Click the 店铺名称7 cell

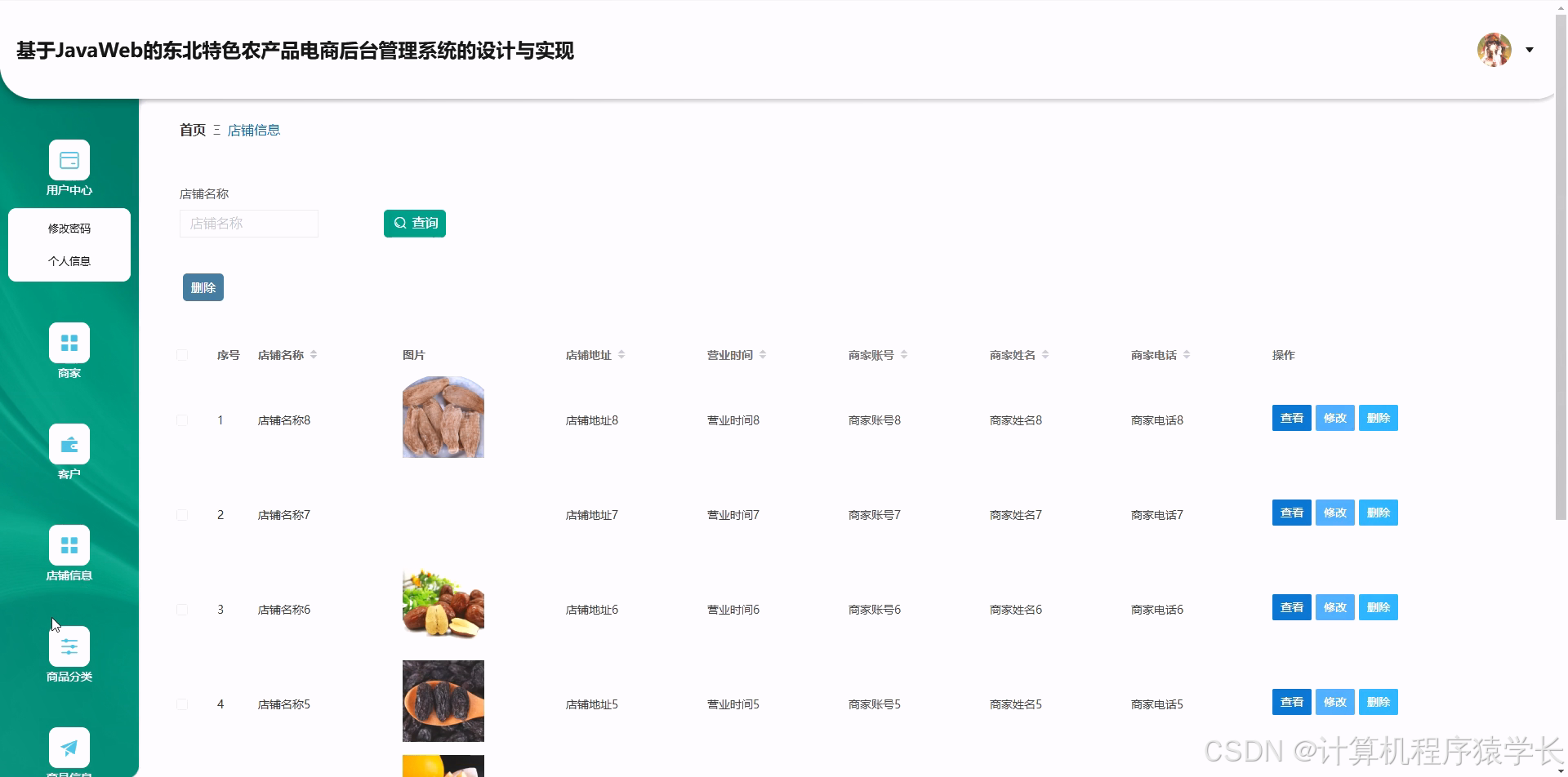coord(284,515)
